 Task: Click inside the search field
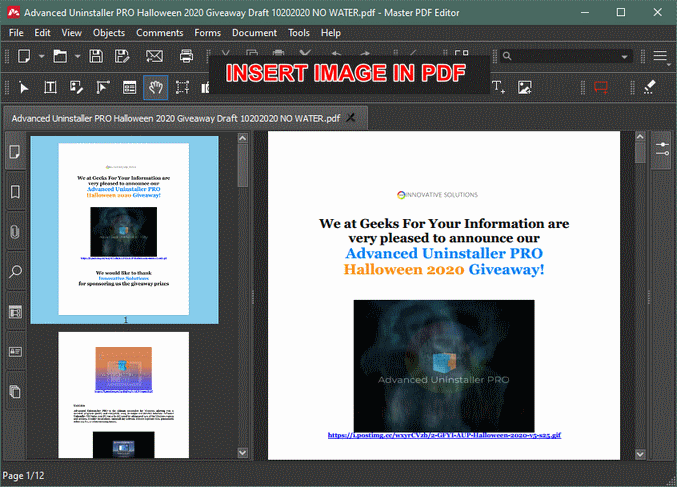(x=565, y=56)
